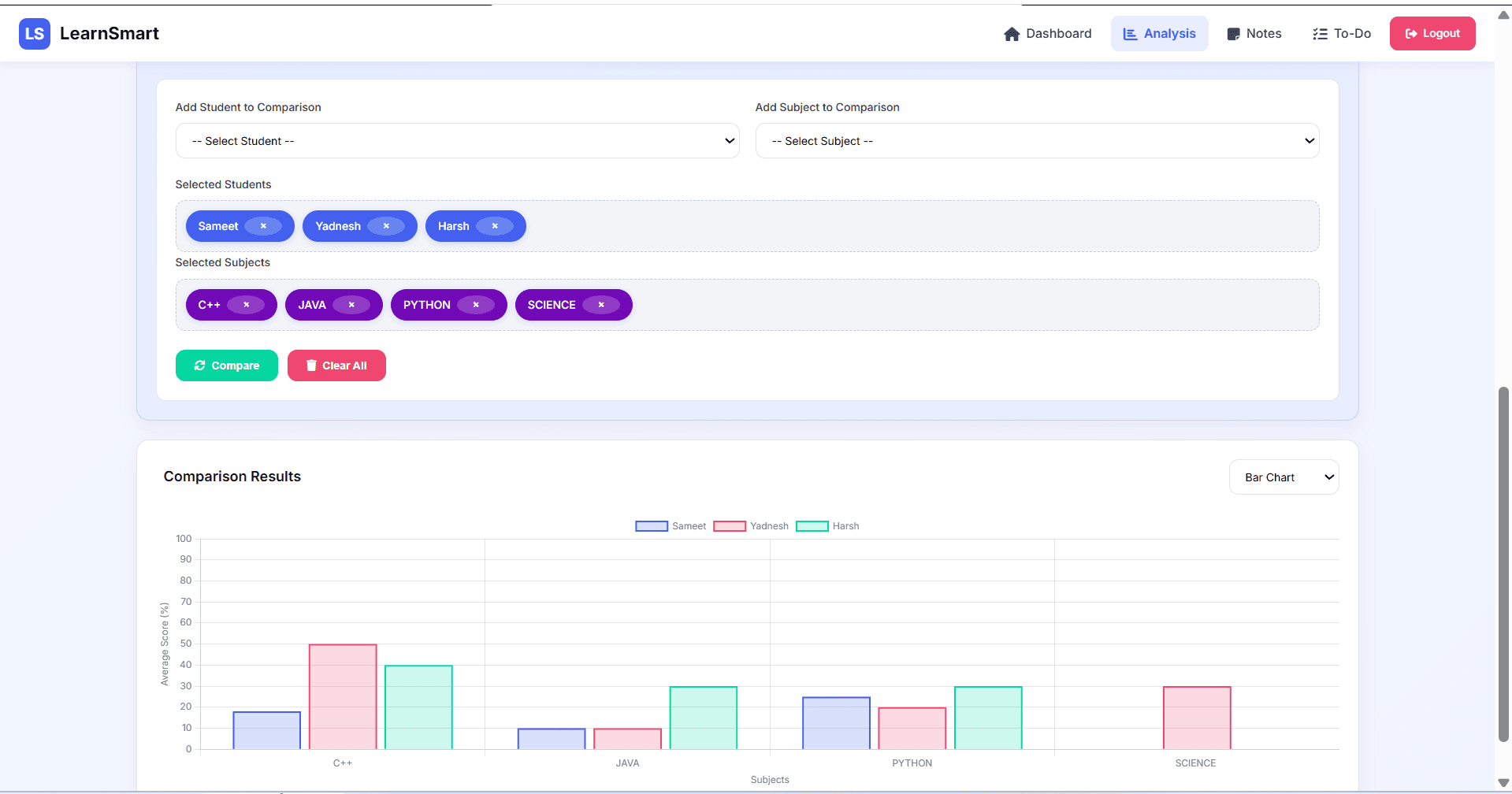Select Harsh's PYTHON bar in the chart
Image resolution: width=1512 pixels, height=794 pixels.
click(x=988, y=718)
